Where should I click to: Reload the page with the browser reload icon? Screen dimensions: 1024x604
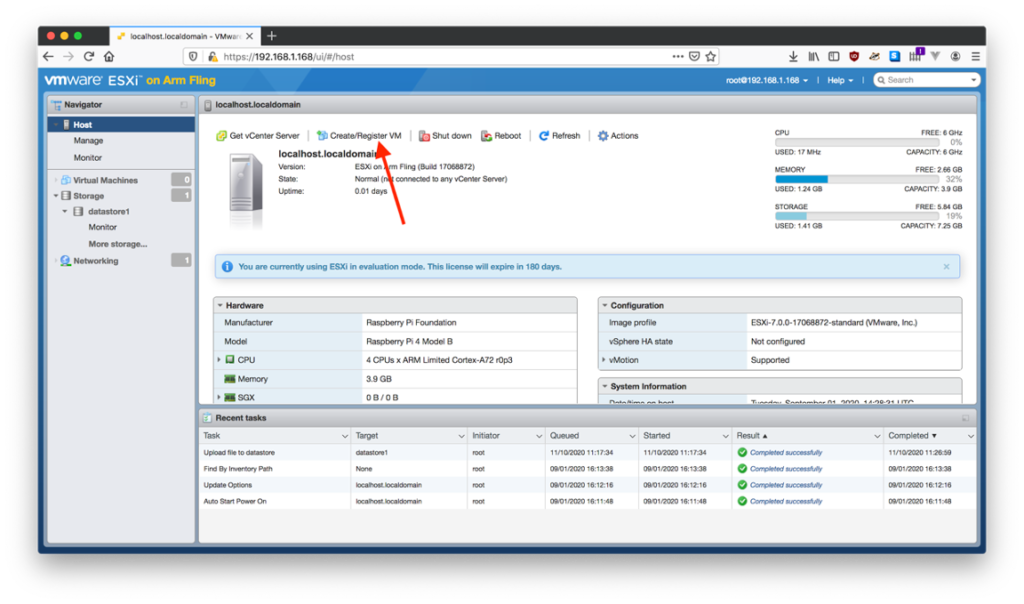pyautogui.click(x=89, y=57)
